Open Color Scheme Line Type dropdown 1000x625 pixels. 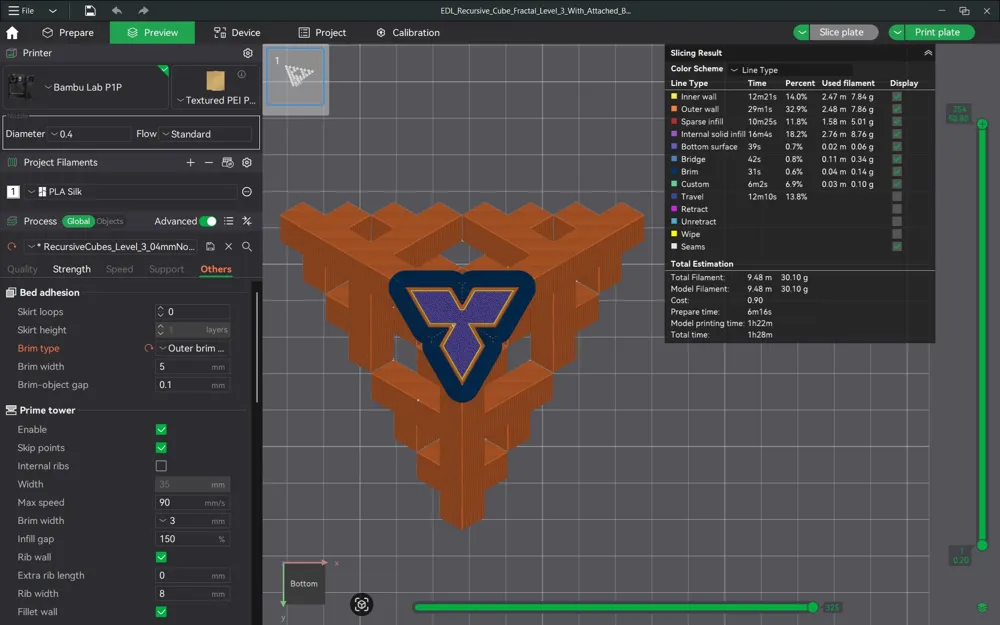click(791, 70)
